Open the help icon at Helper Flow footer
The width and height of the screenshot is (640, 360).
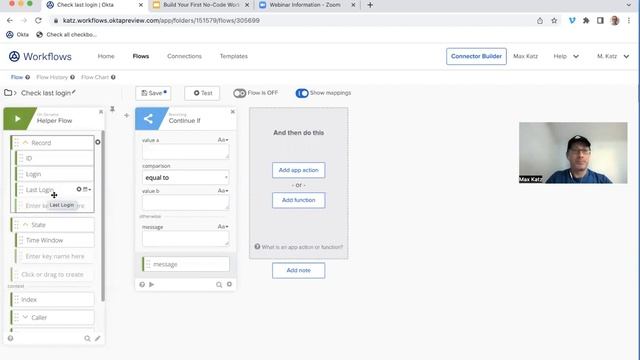point(11,338)
